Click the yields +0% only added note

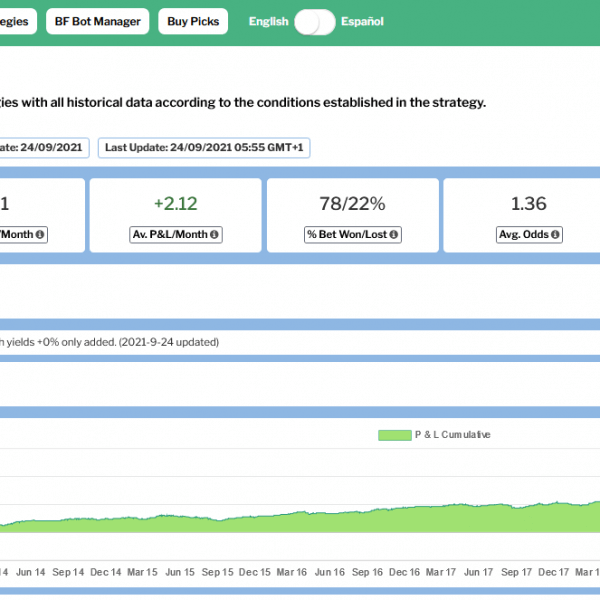pyautogui.click(x=109, y=342)
